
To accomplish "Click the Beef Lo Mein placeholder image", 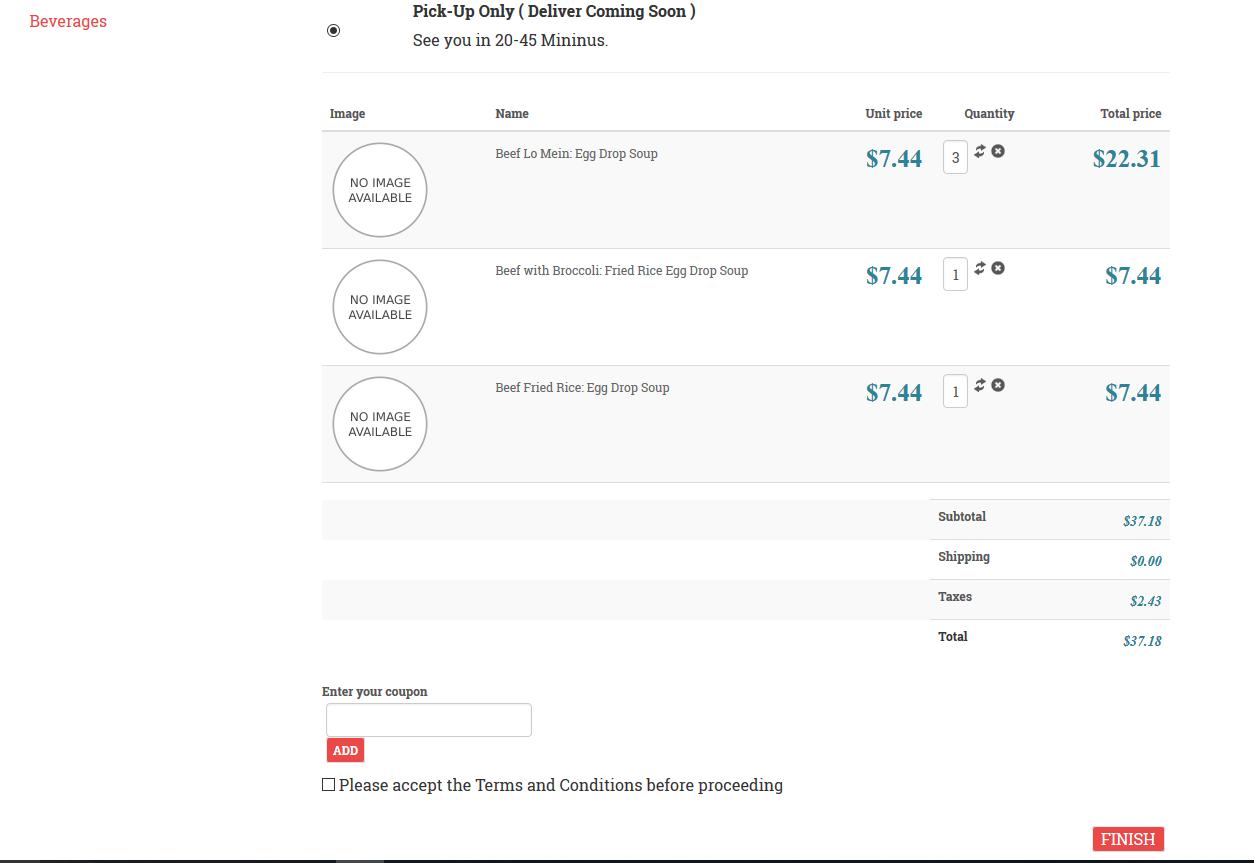I will coord(380,190).
